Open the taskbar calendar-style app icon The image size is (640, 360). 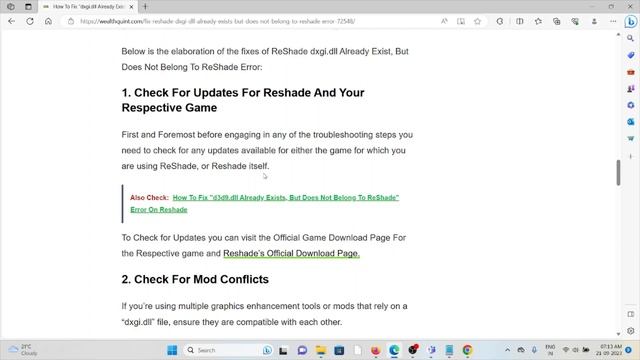pyautogui.click(x=339, y=350)
